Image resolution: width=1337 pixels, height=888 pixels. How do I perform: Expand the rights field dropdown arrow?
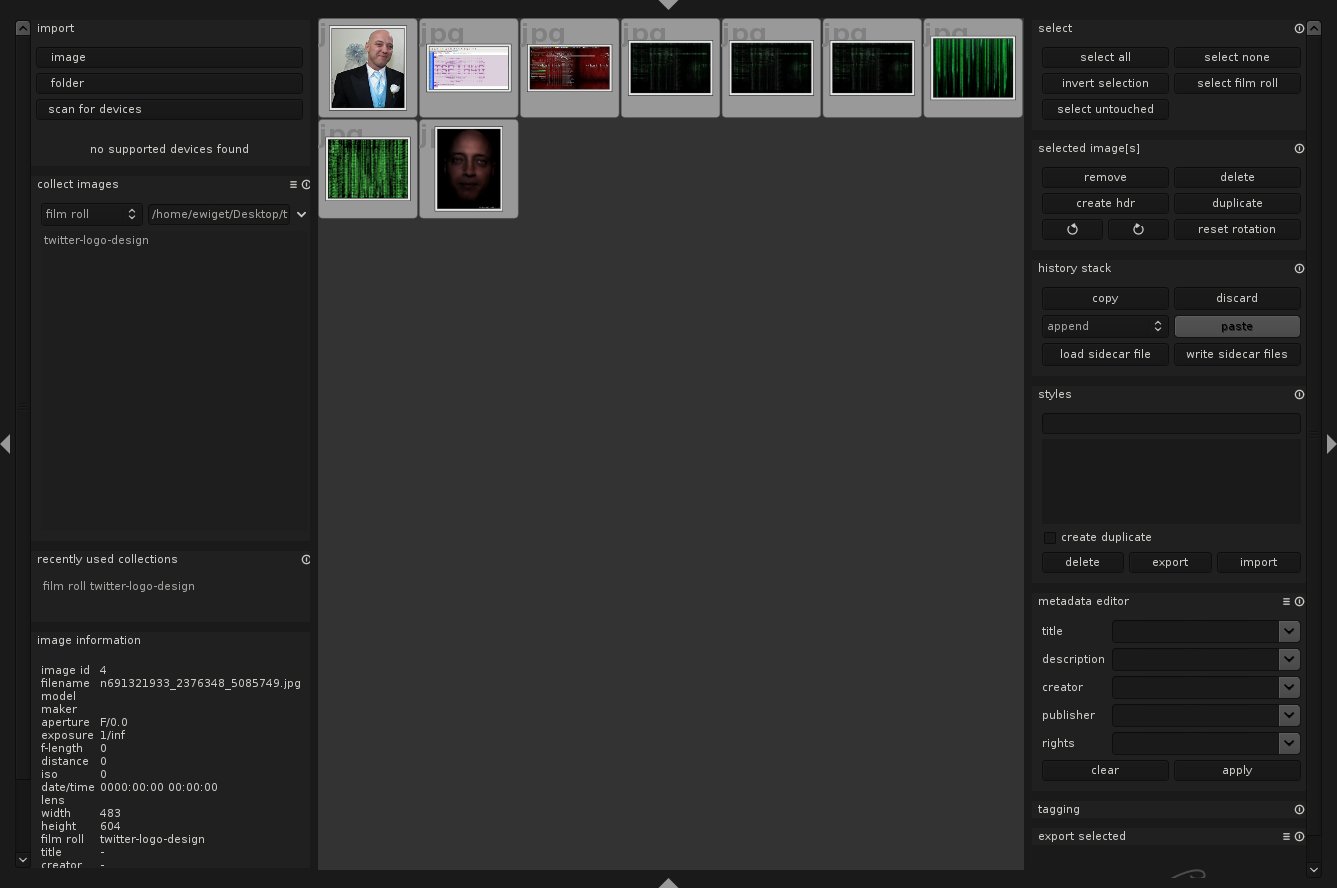coord(1289,743)
